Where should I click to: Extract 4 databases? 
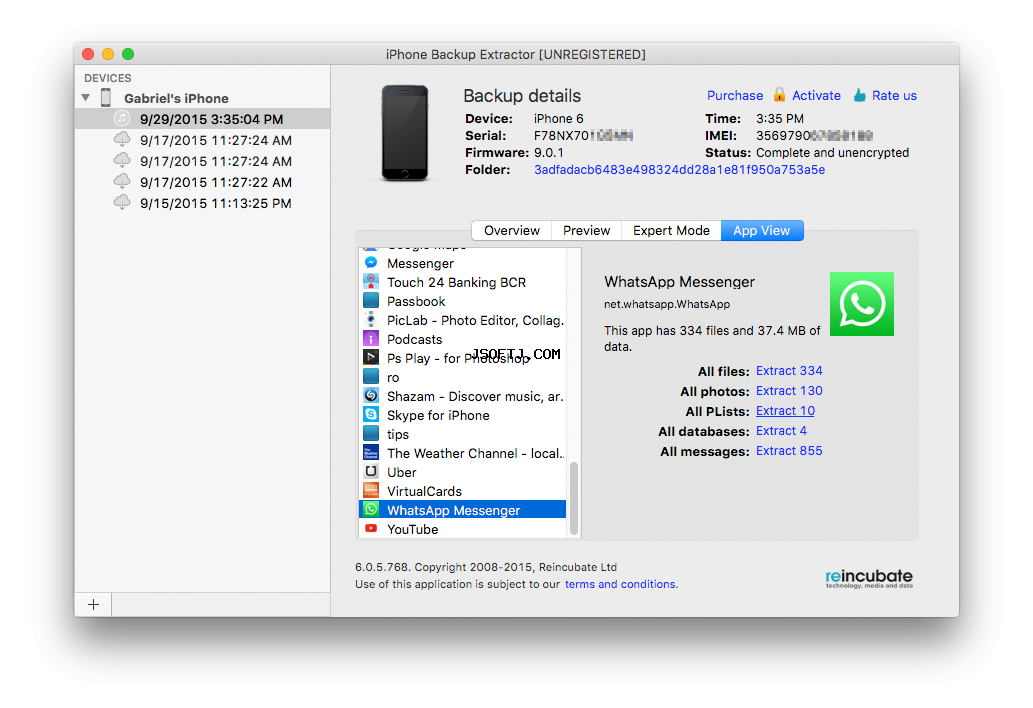(781, 431)
